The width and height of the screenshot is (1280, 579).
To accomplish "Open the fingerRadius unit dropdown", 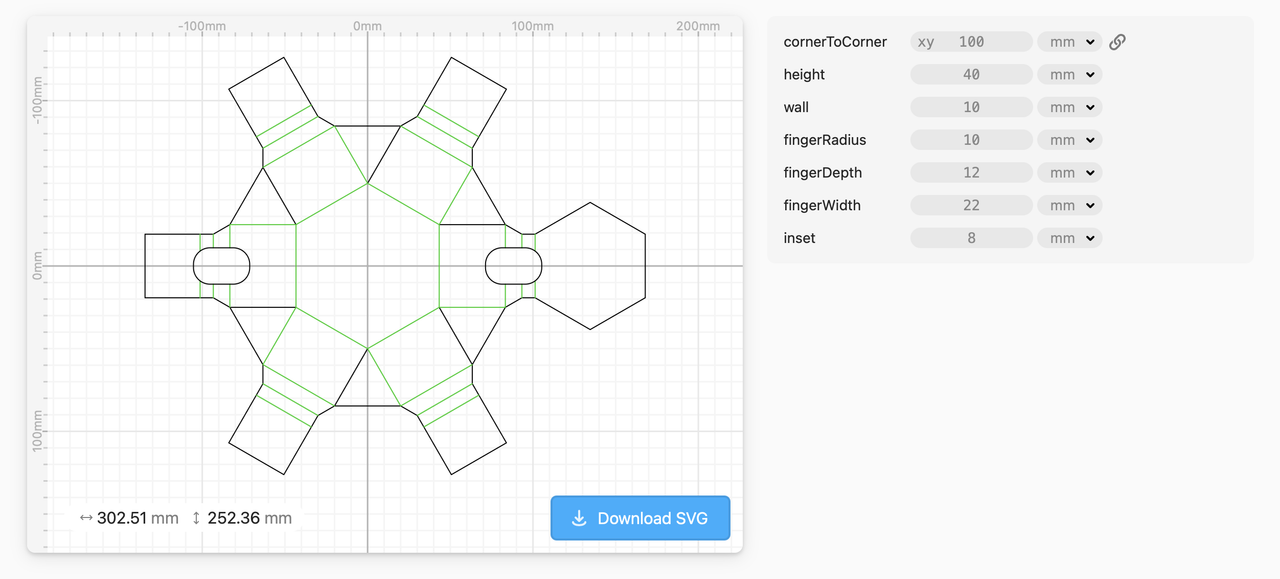I will pos(1069,140).
